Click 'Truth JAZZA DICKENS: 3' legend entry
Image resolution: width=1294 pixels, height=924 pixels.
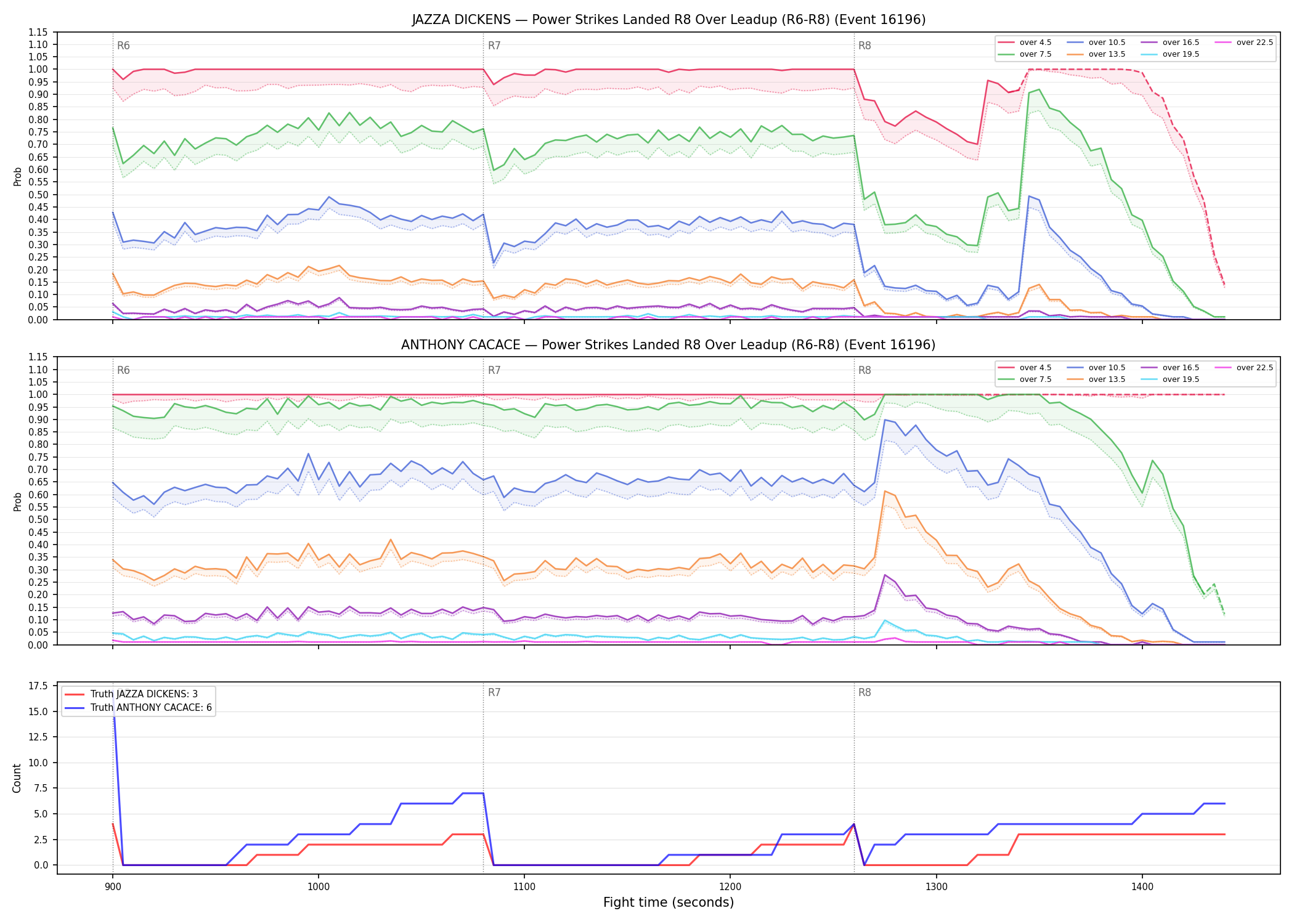(131, 694)
